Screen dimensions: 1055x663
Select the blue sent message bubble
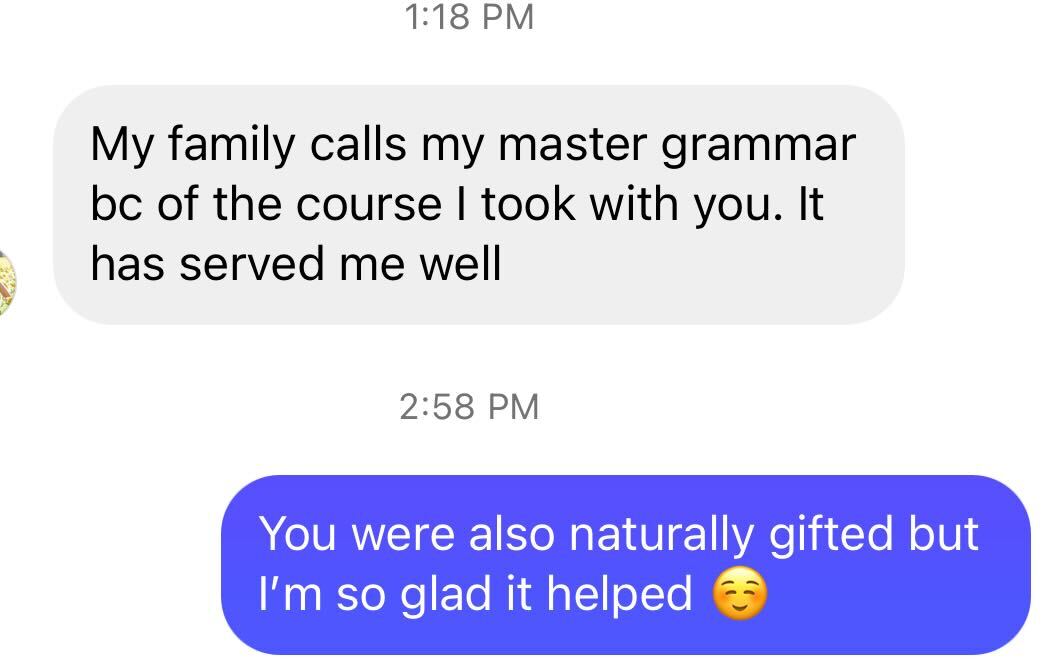coord(625,564)
